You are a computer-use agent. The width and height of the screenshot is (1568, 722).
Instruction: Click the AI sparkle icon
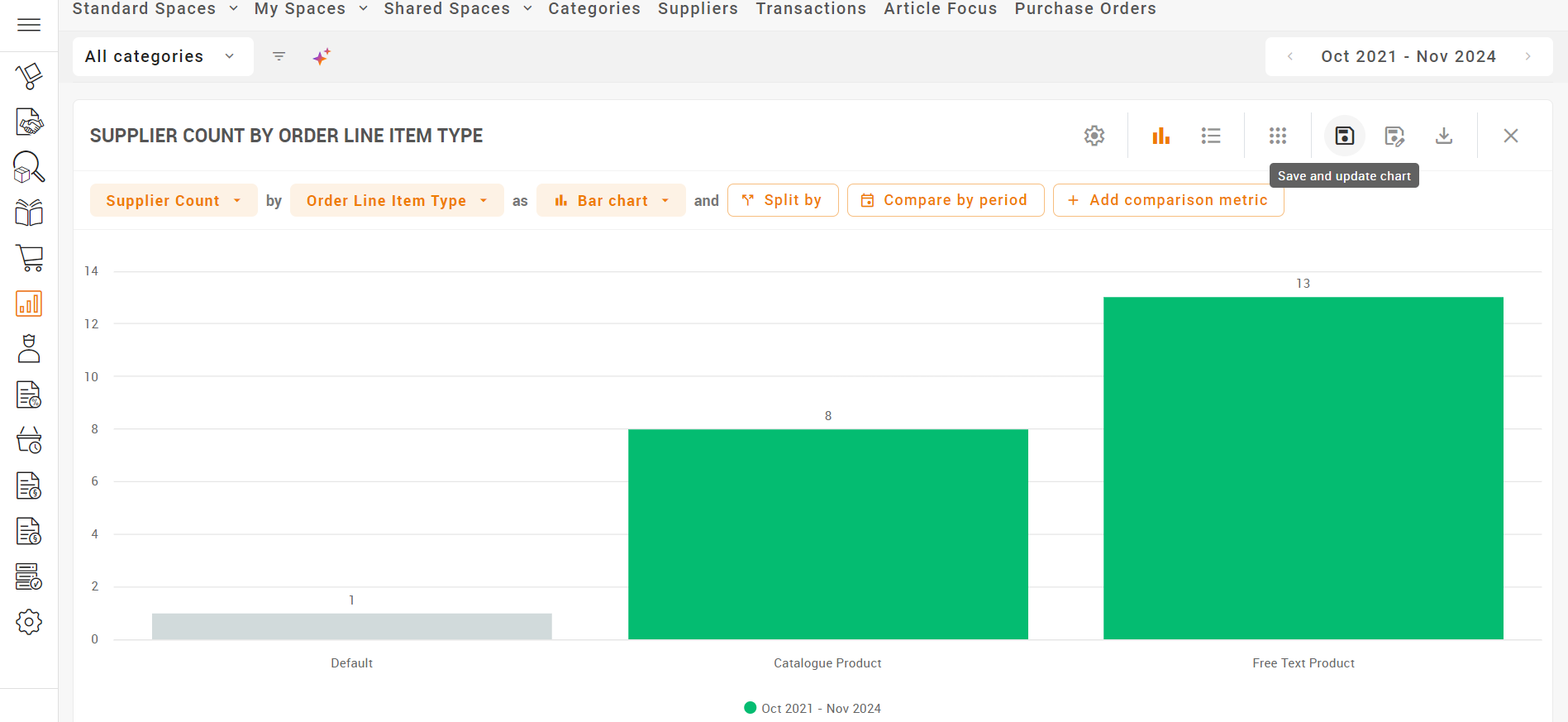(322, 56)
